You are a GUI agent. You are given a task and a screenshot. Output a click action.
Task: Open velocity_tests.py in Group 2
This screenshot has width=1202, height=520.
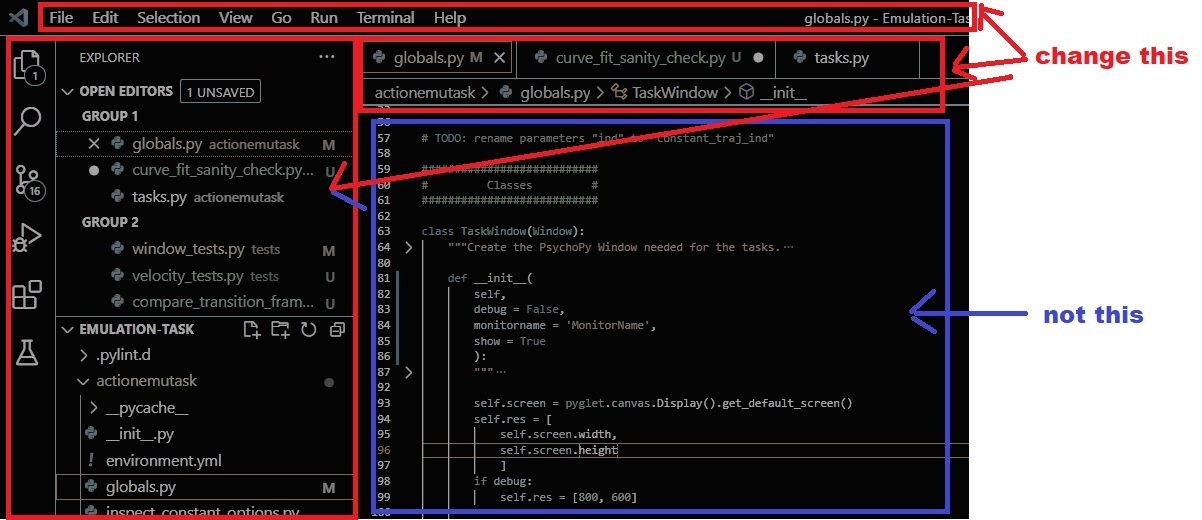205,276
